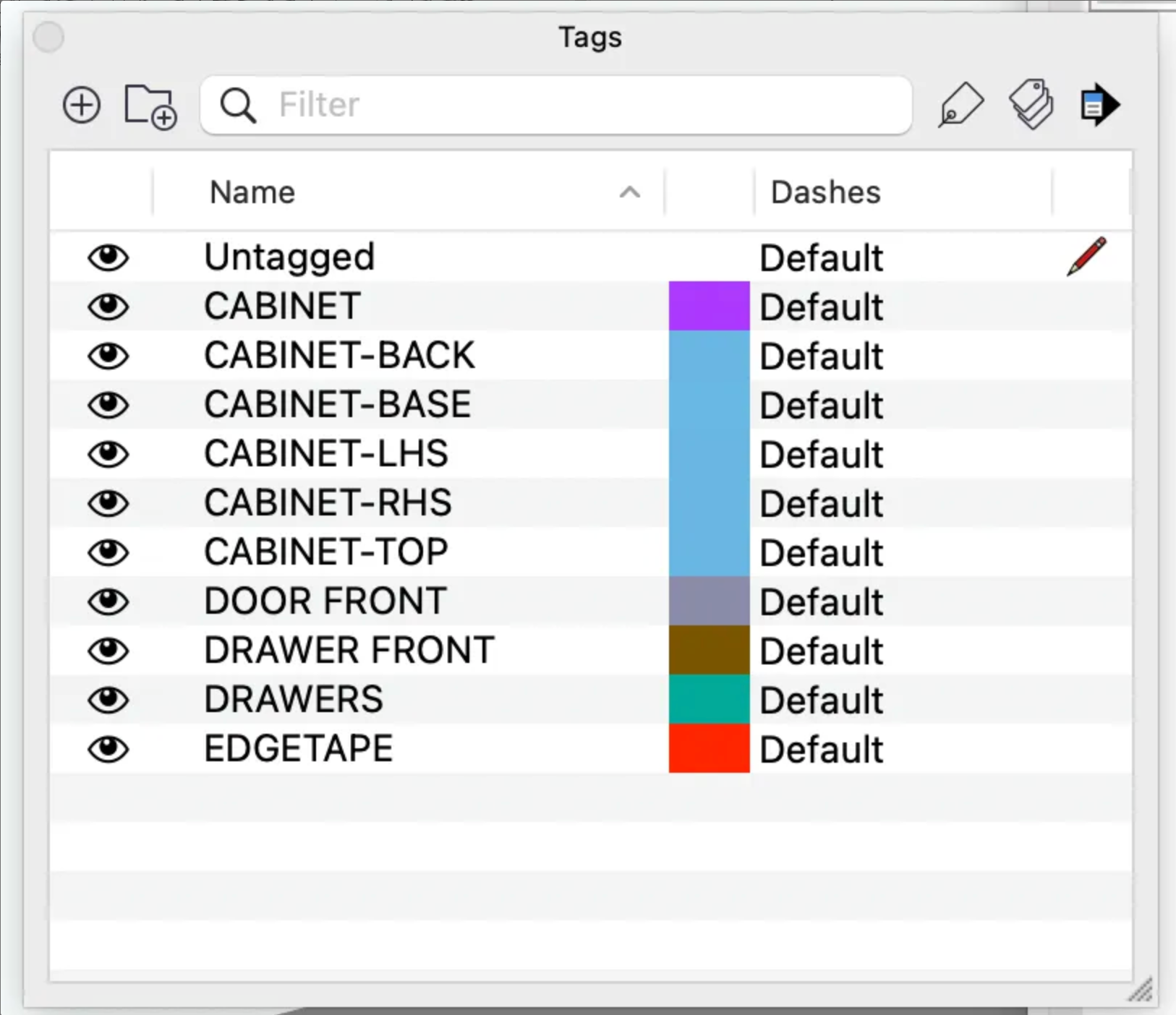Click in the Filter search field
1176x1015 pixels.
click(579, 106)
